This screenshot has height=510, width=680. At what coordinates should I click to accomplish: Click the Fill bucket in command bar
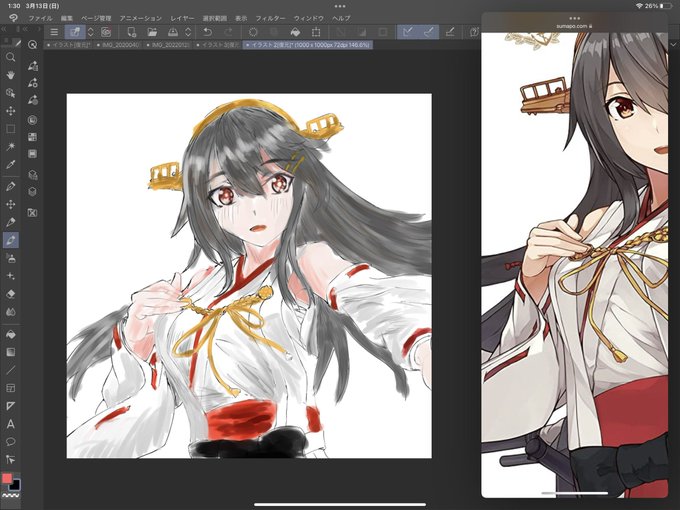295,32
